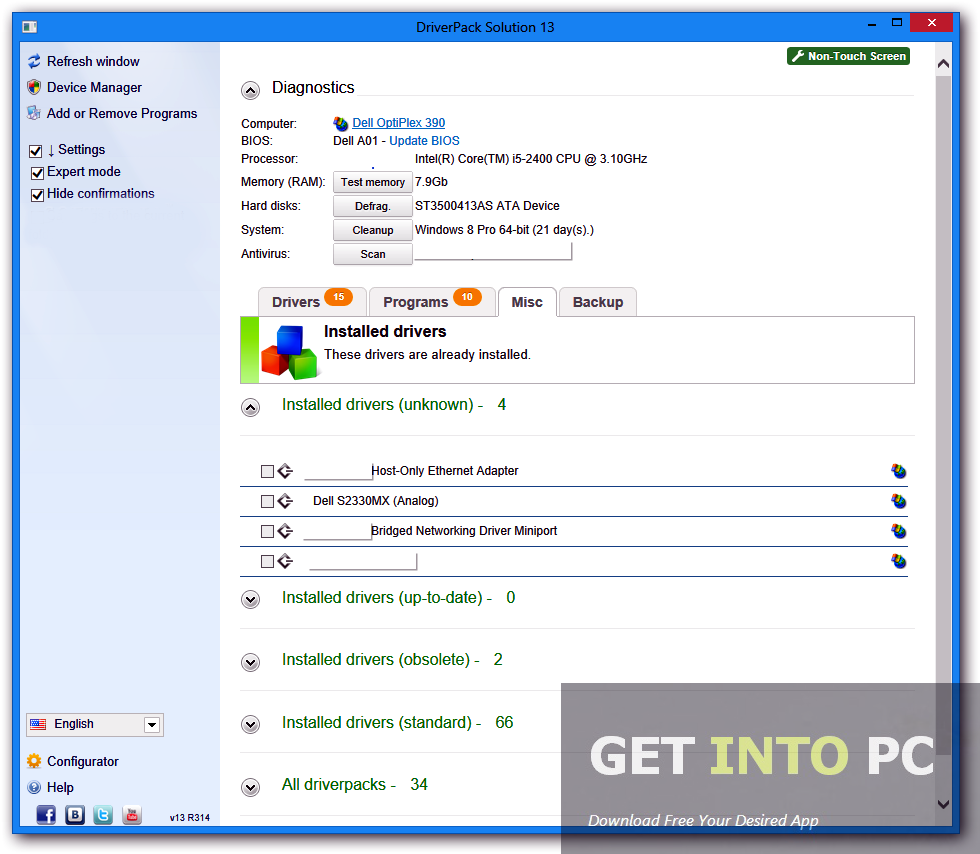Uncheck Expert mode
The image size is (980, 854).
click(37, 173)
